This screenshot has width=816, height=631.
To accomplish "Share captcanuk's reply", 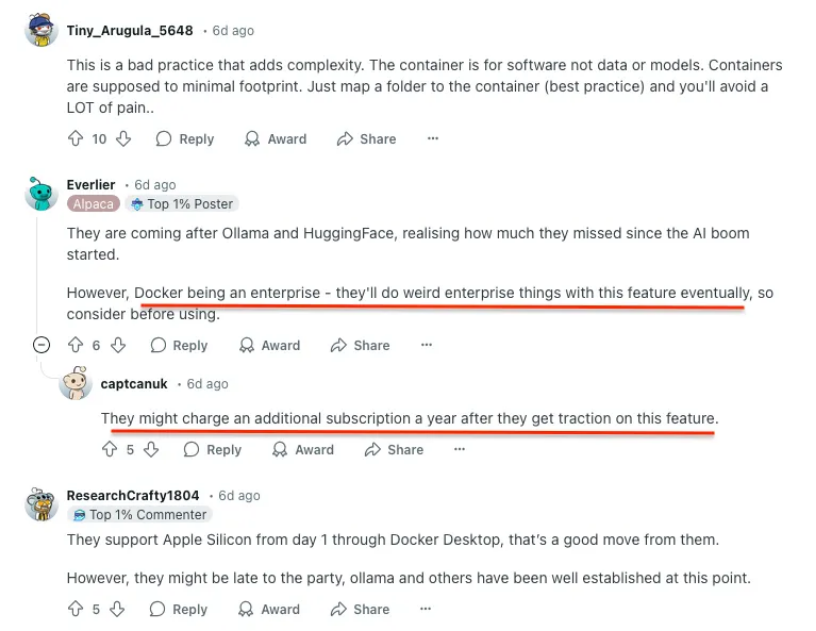I will point(394,450).
